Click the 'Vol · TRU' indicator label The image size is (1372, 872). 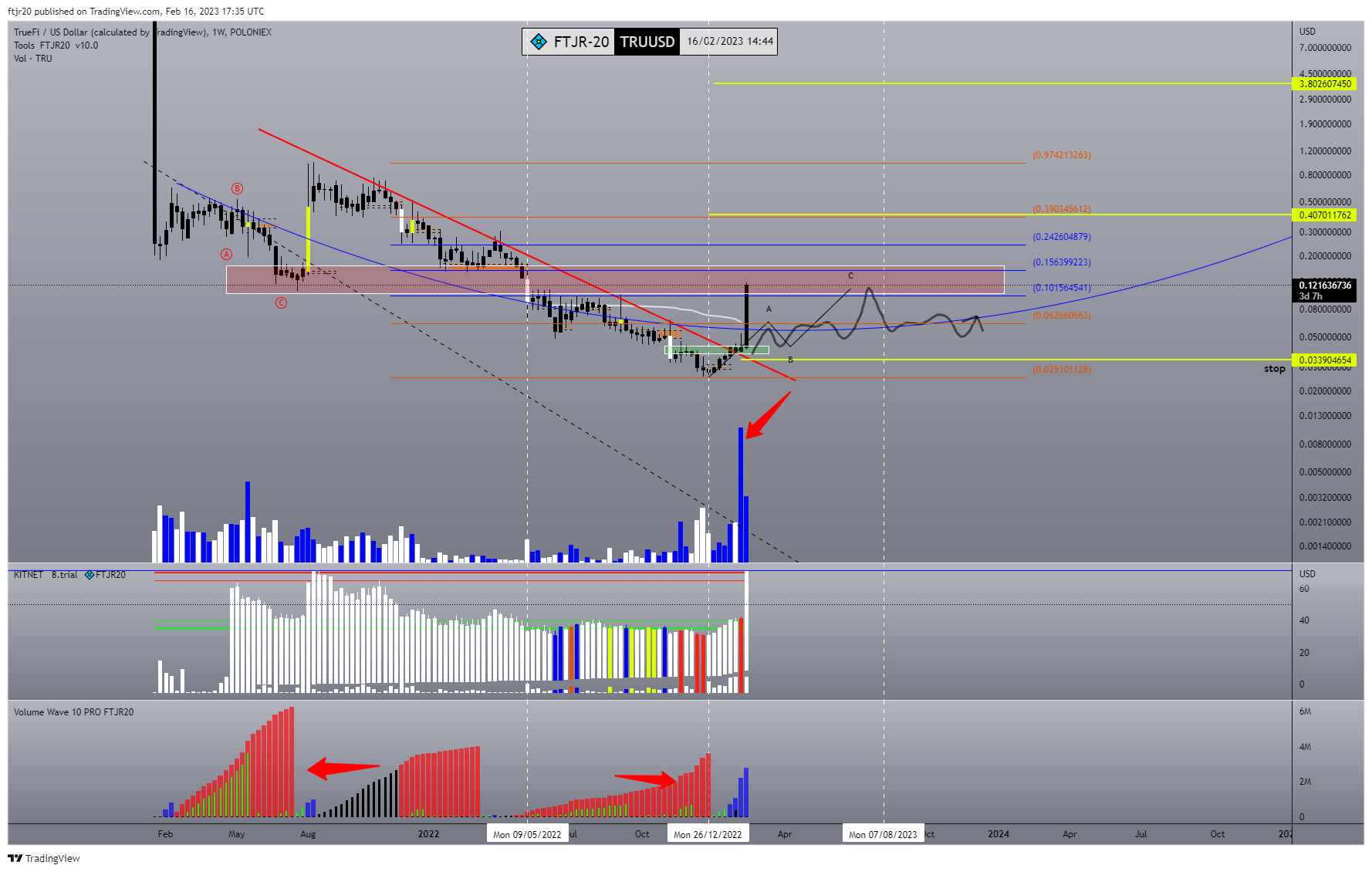(x=33, y=59)
